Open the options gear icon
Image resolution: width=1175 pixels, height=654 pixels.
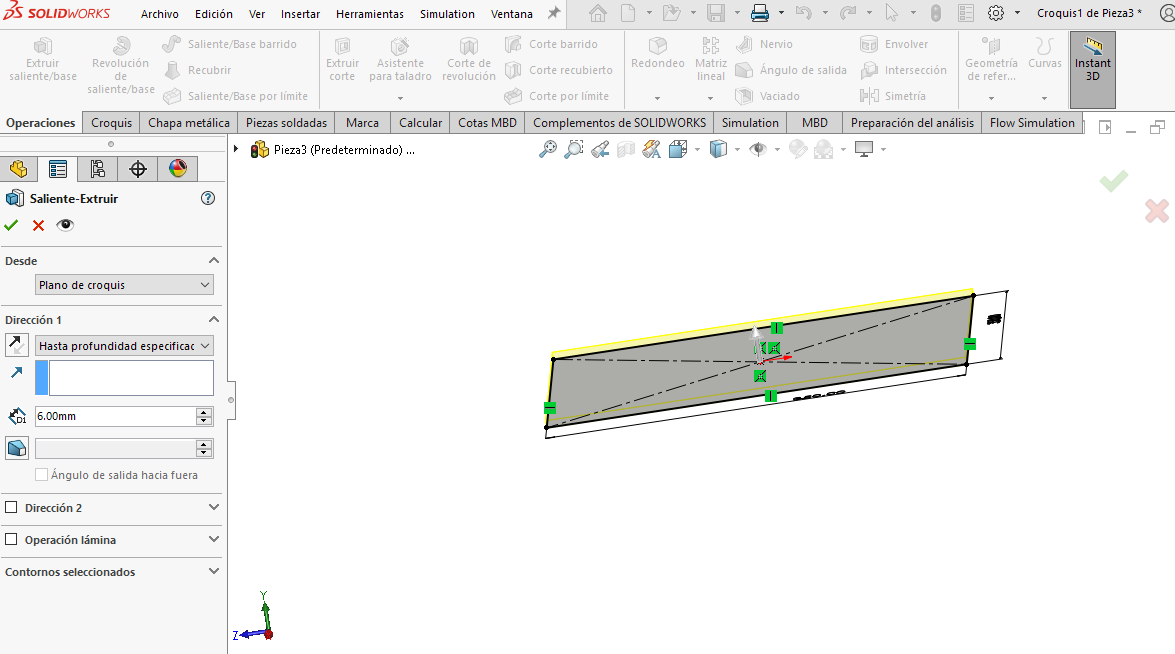coord(996,13)
